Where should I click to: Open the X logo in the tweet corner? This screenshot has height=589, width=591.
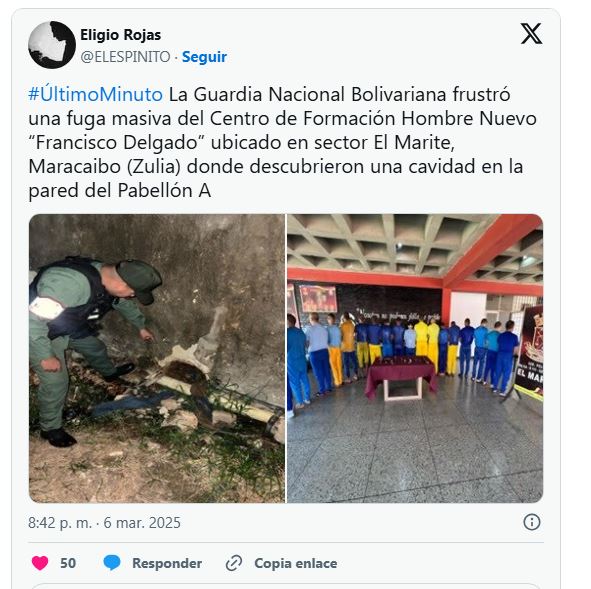click(x=531, y=34)
